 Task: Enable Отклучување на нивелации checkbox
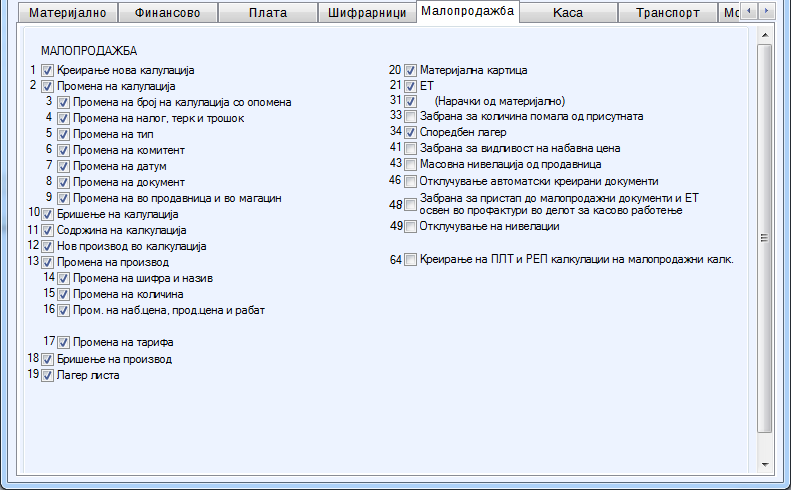[x=411, y=227]
